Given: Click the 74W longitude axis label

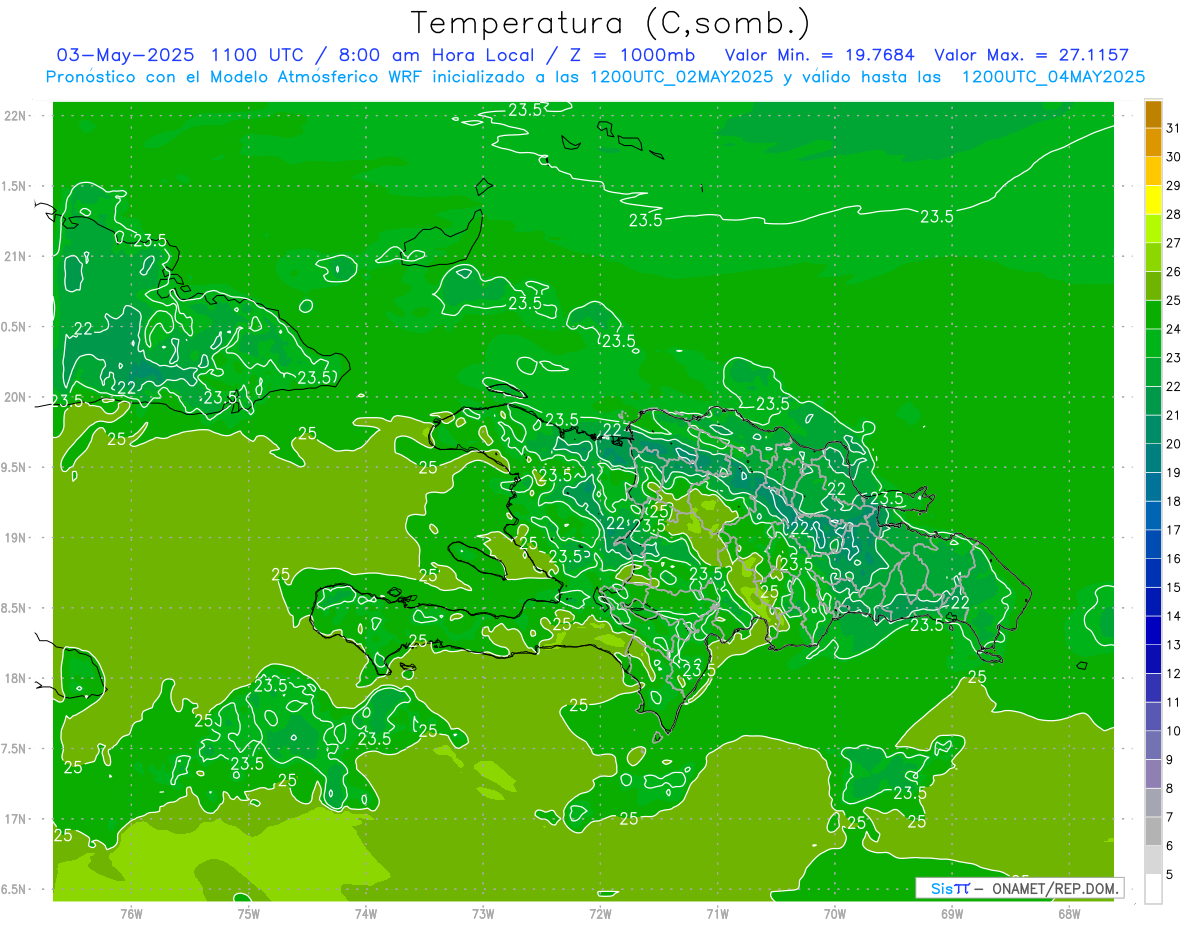Looking at the screenshot, I should [365, 914].
